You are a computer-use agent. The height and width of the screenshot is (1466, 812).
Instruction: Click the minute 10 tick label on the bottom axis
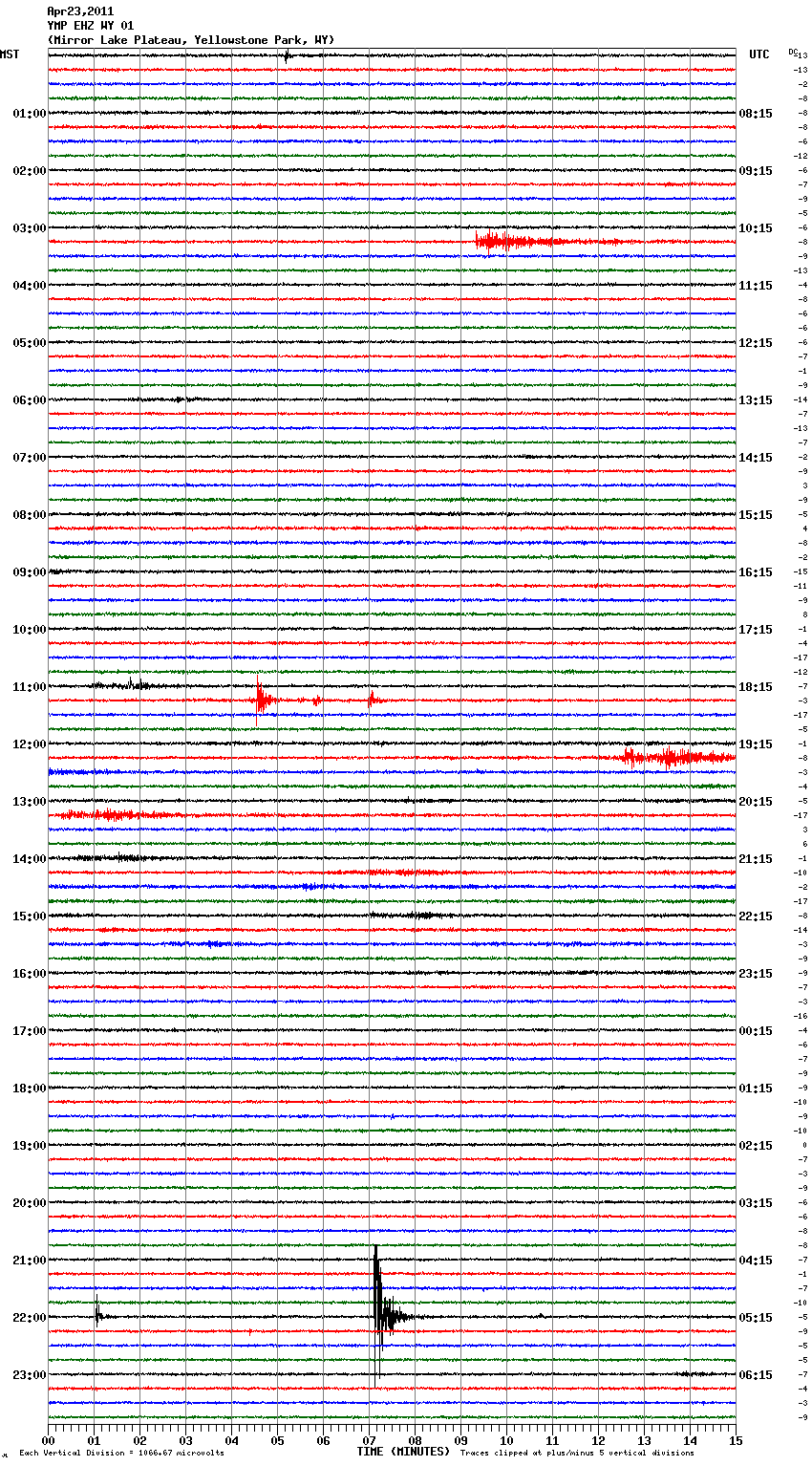507,1439
